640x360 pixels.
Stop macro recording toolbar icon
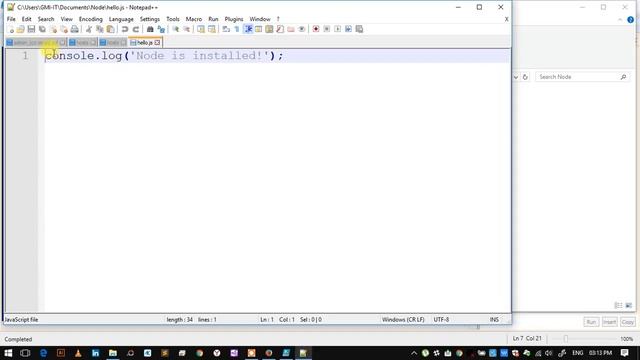click(327, 29)
